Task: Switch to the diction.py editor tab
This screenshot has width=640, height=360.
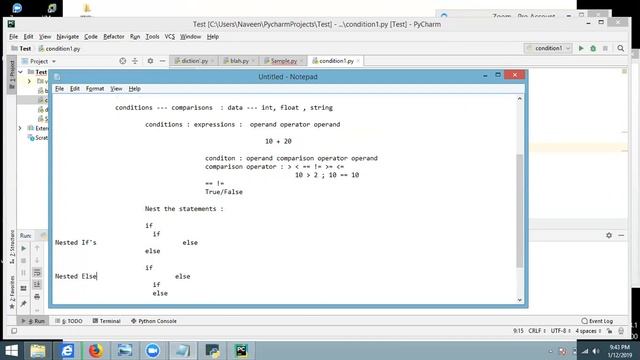Action: pyautogui.click(x=193, y=61)
